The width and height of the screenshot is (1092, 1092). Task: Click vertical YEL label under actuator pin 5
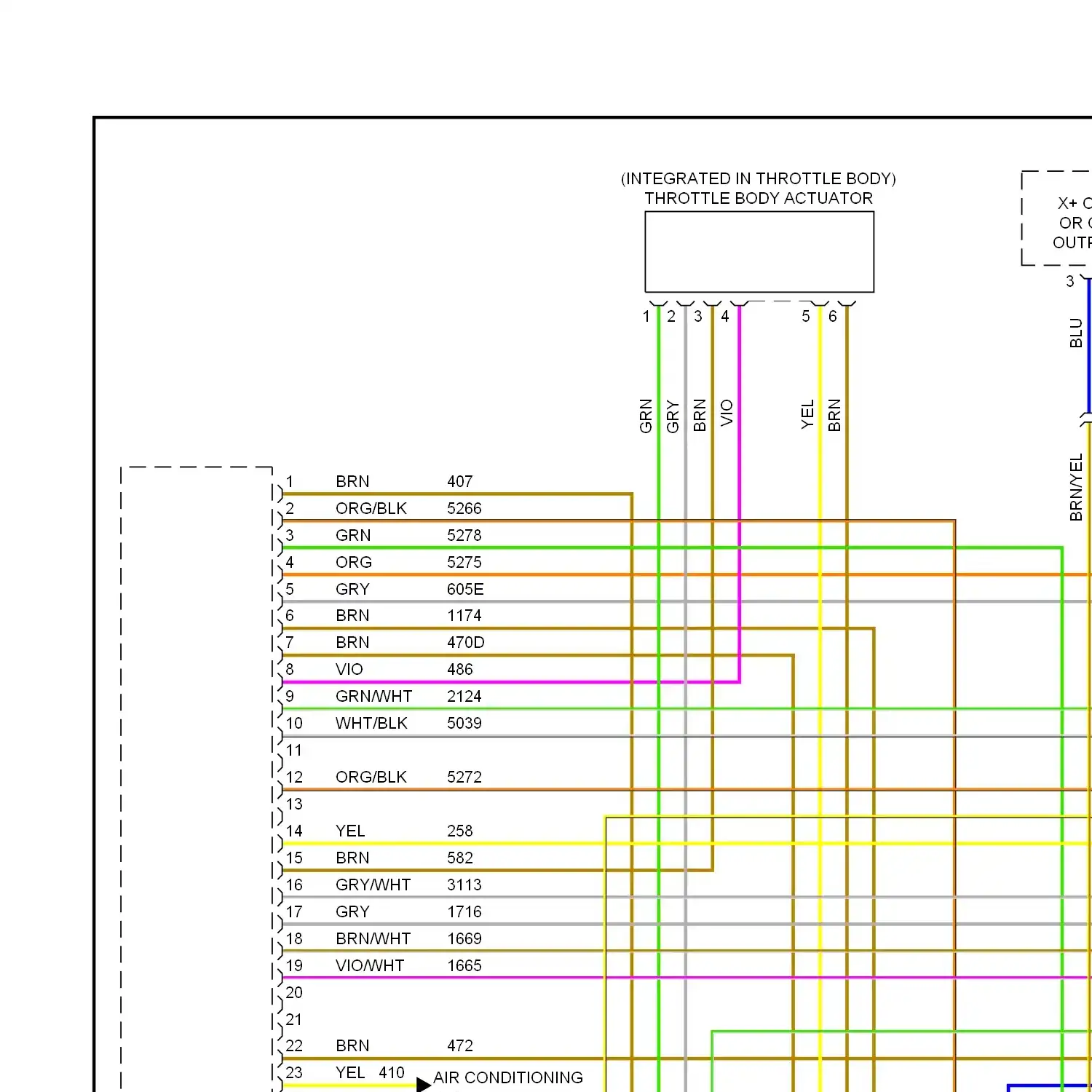click(807, 414)
